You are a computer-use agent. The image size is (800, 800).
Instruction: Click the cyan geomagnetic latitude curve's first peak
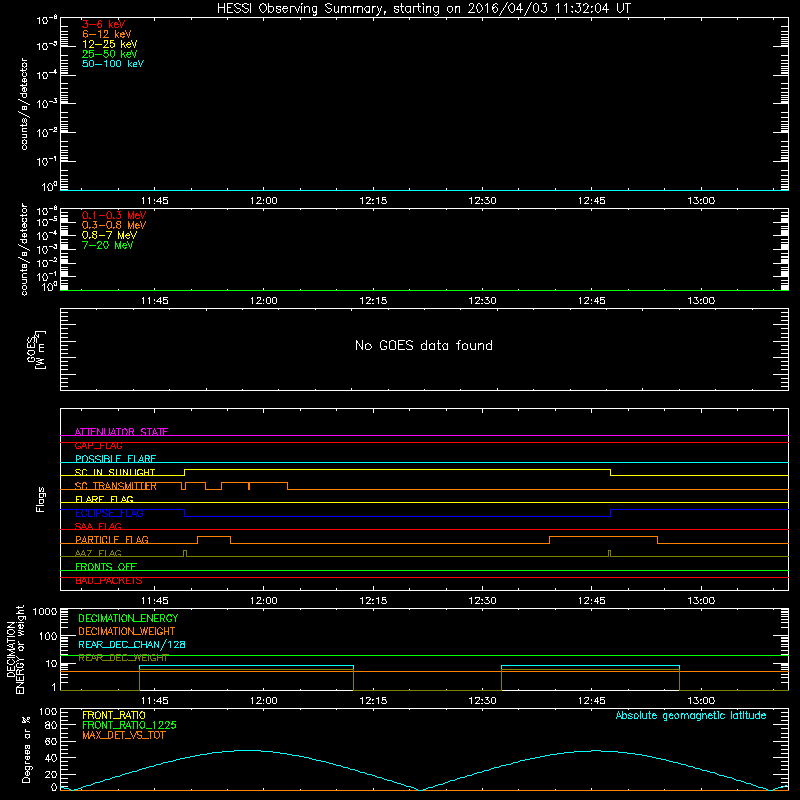coord(246,750)
